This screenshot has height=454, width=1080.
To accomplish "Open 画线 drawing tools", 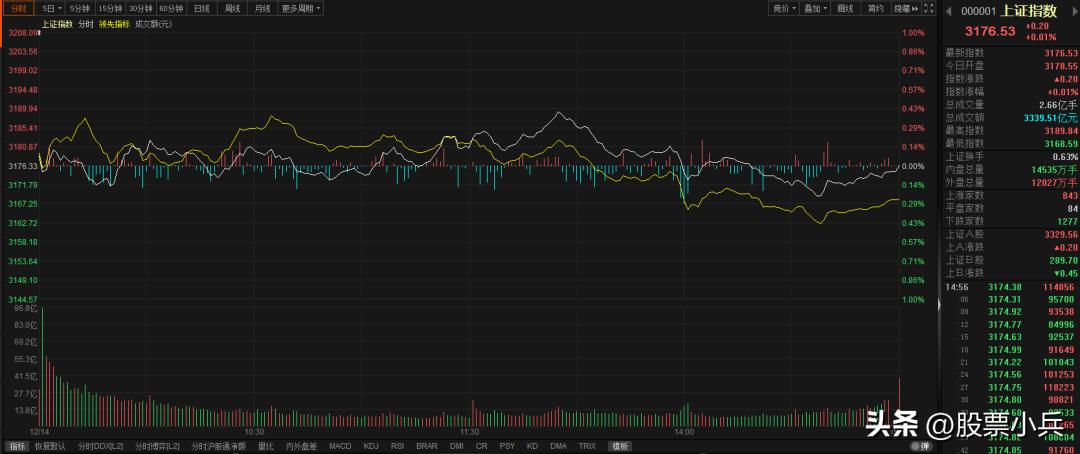I will pos(845,8).
